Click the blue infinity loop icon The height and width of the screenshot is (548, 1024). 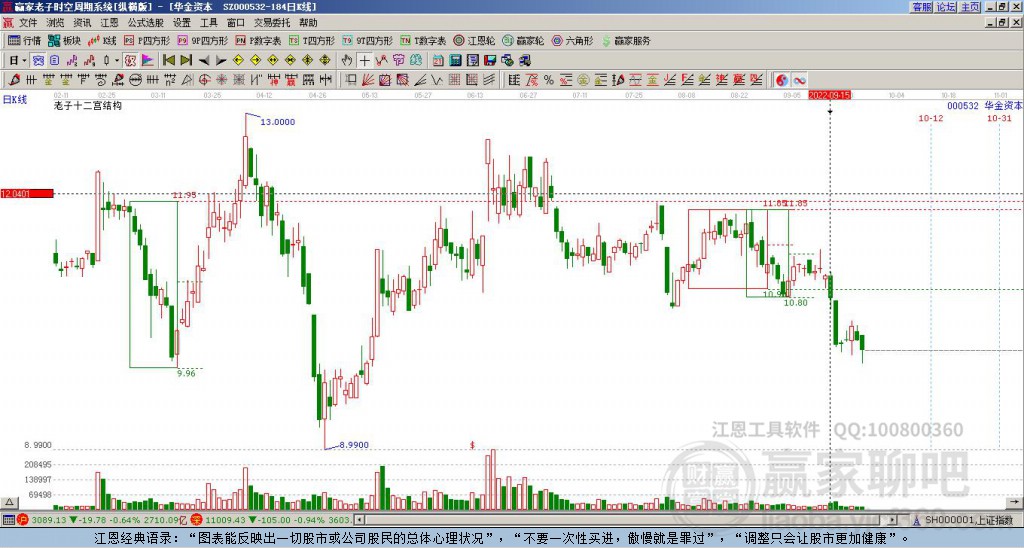coord(799,80)
